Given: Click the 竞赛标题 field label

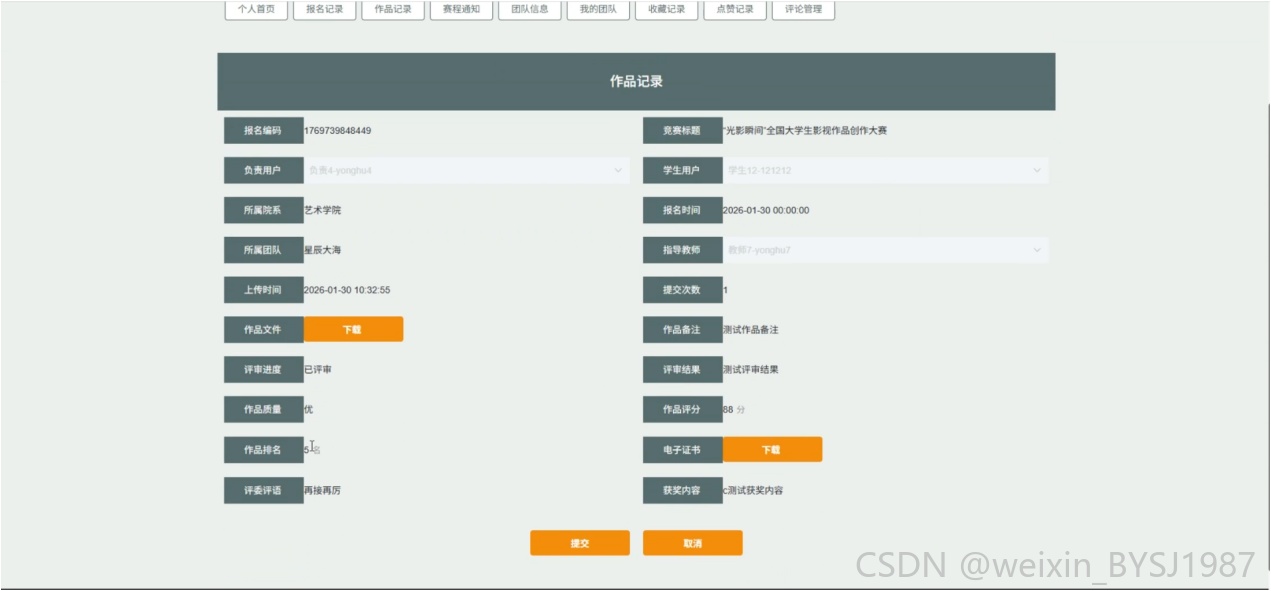Looking at the screenshot, I should click(682, 130).
